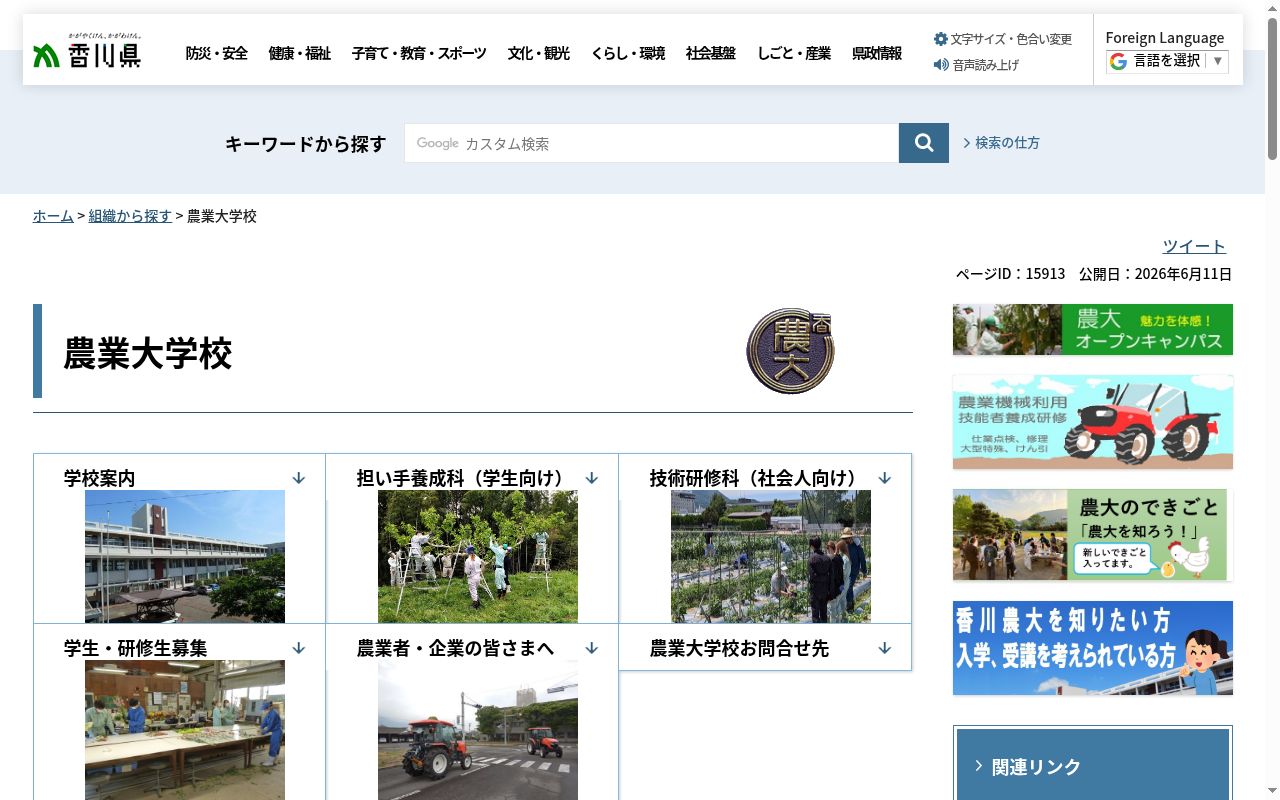Open しごと・産業 menu
Screen dimensions: 1280x800
tap(794, 53)
